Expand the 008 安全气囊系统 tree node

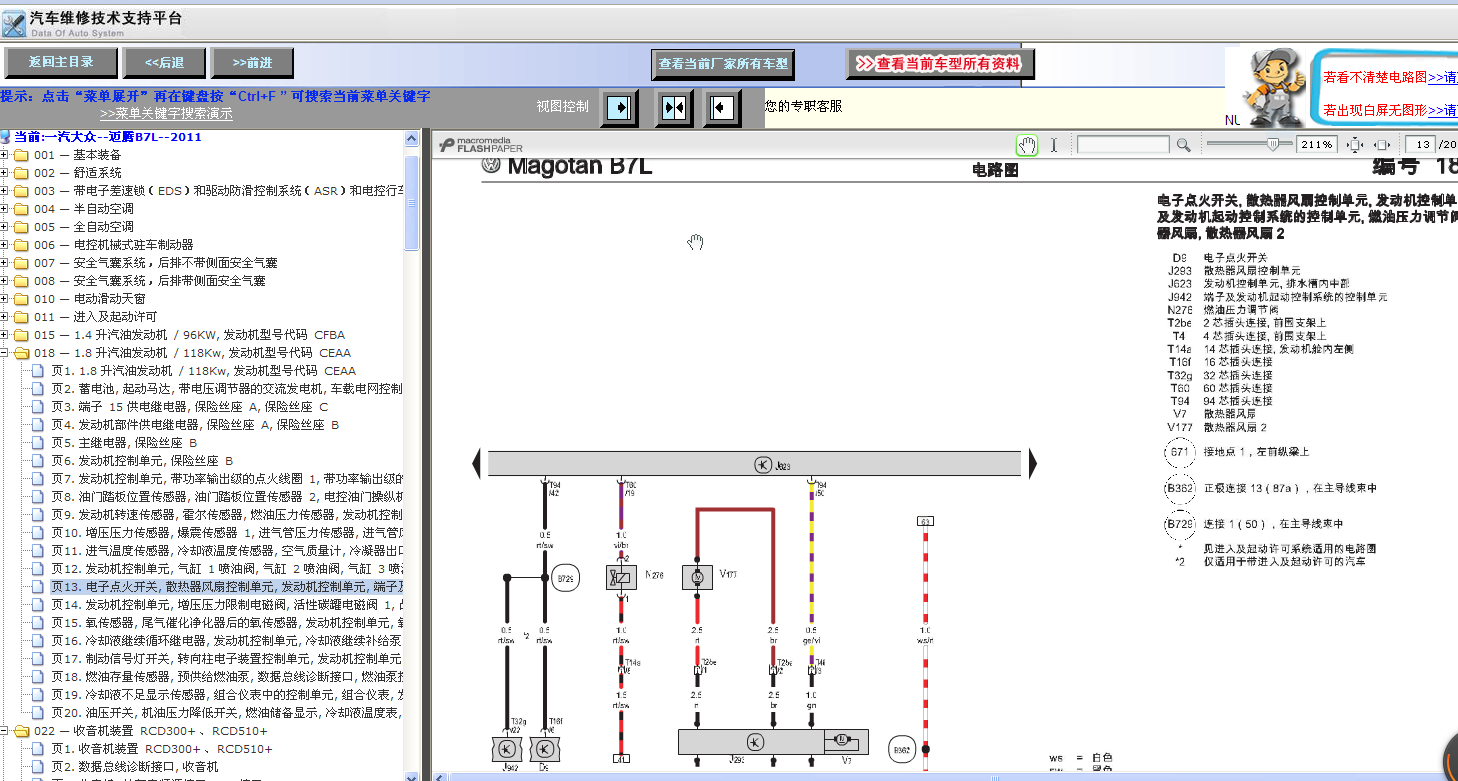[5, 281]
